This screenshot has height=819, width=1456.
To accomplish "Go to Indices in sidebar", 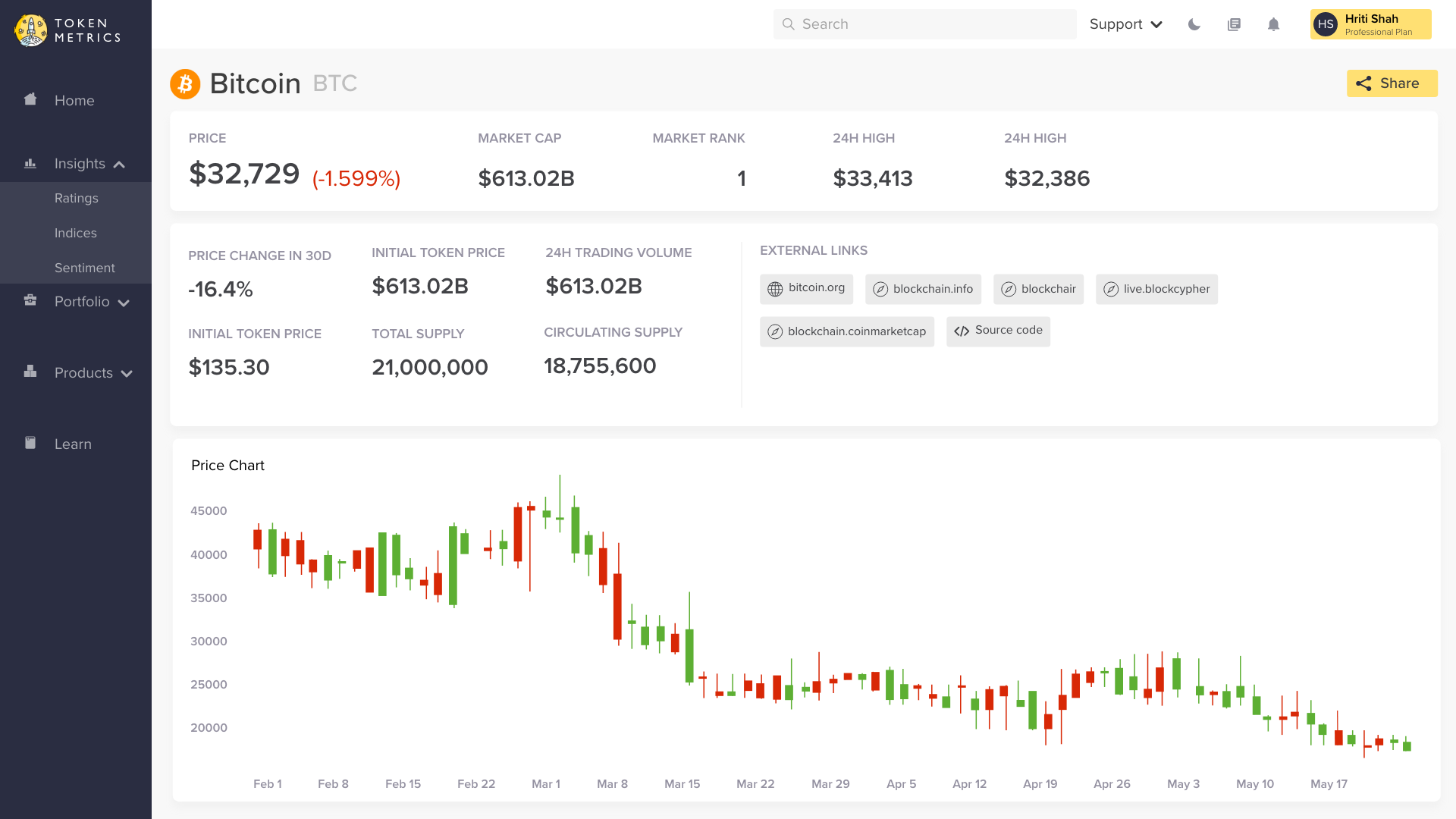I will coord(76,233).
